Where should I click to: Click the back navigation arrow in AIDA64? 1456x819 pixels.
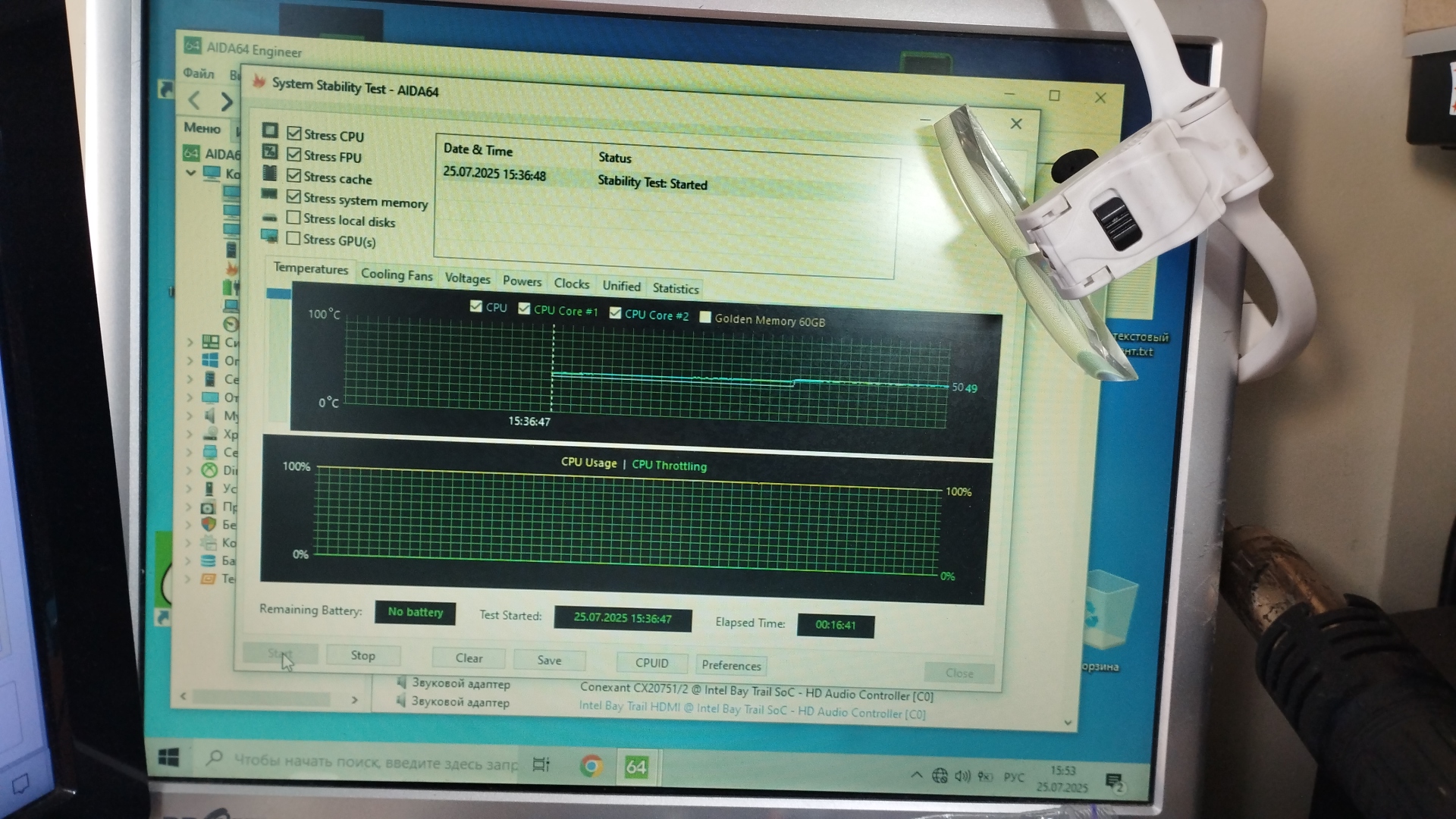pyautogui.click(x=195, y=100)
